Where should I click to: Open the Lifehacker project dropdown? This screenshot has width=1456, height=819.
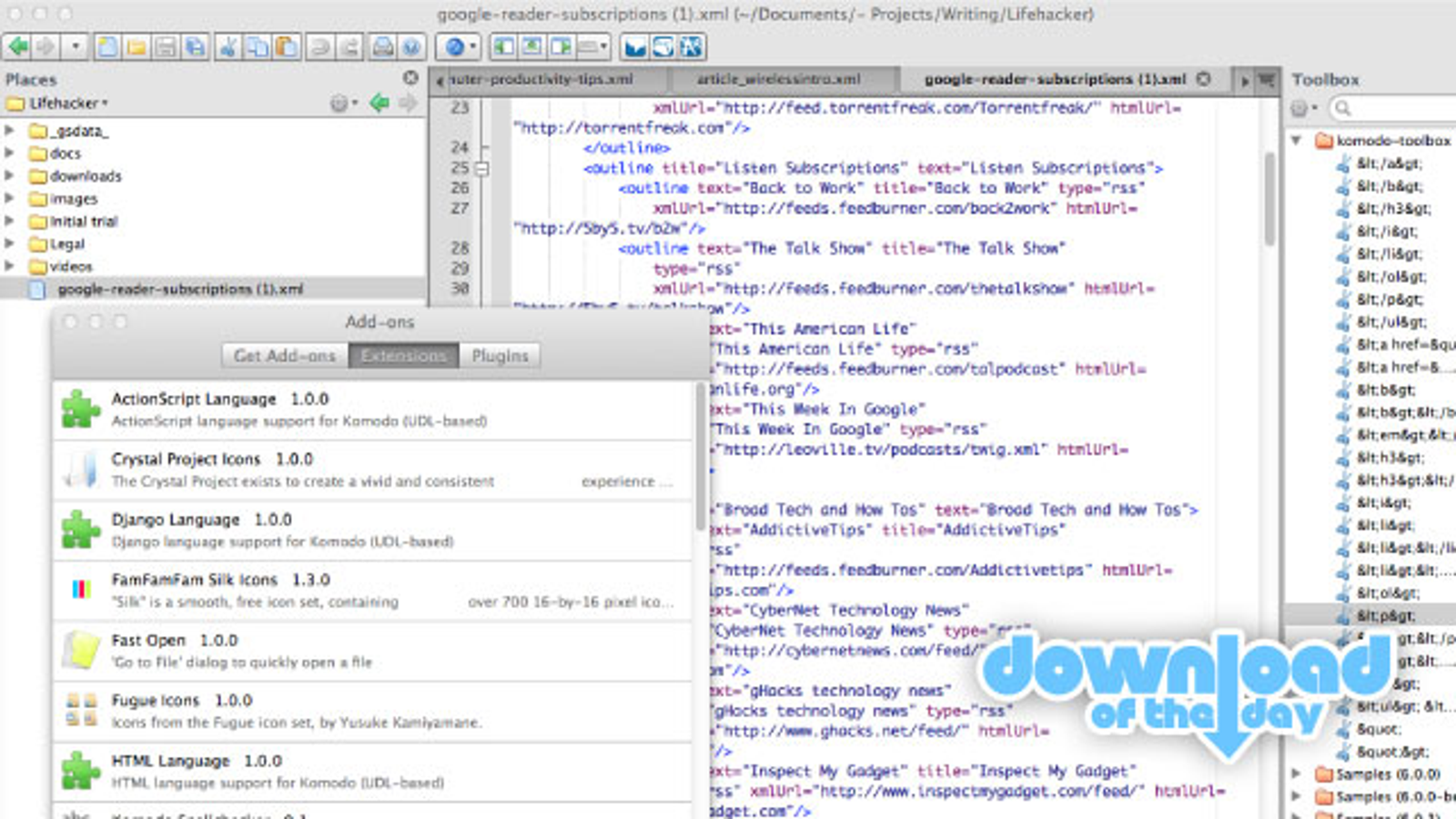tap(56, 103)
